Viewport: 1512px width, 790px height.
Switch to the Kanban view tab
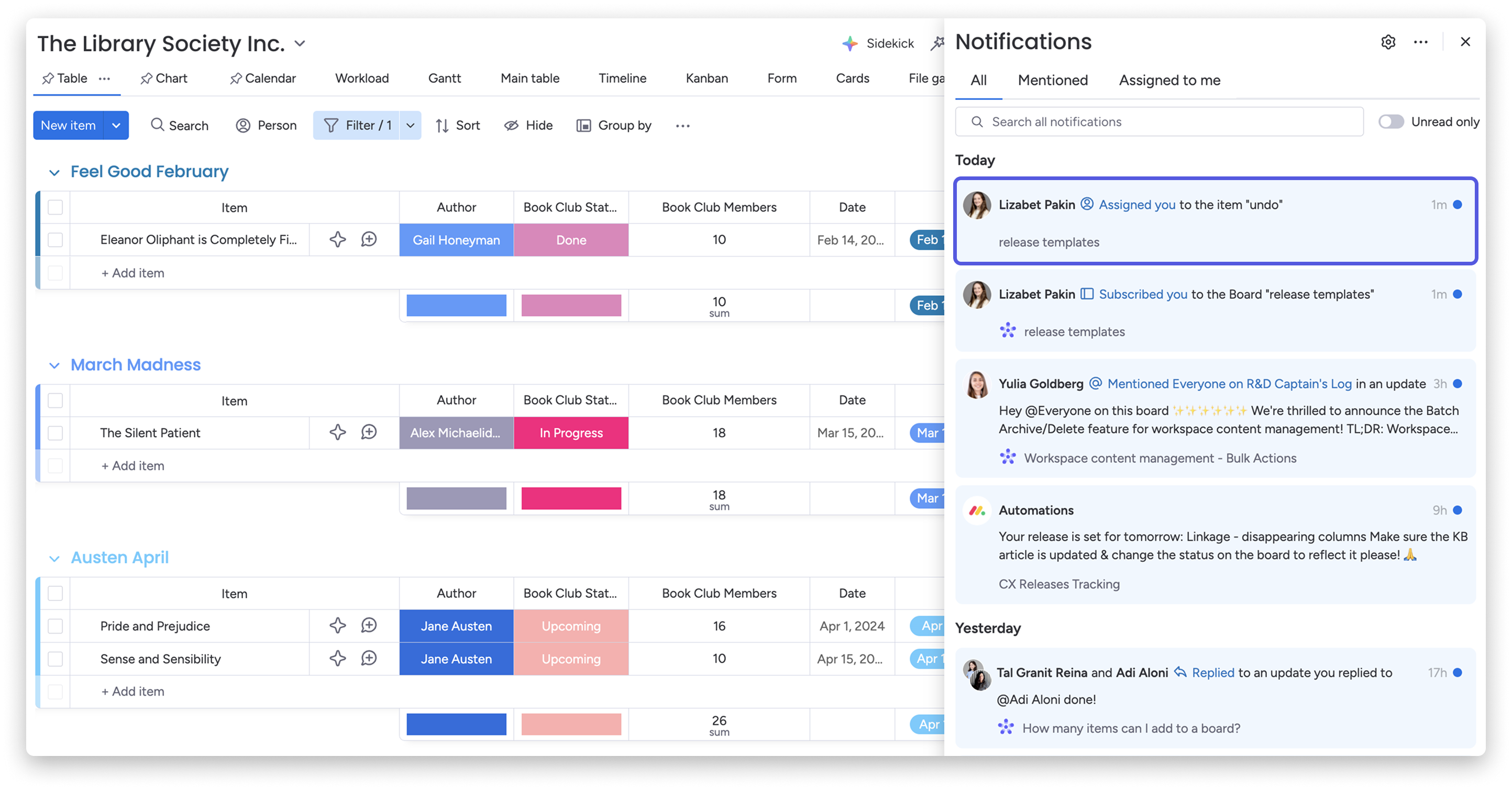(x=707, y=78)
